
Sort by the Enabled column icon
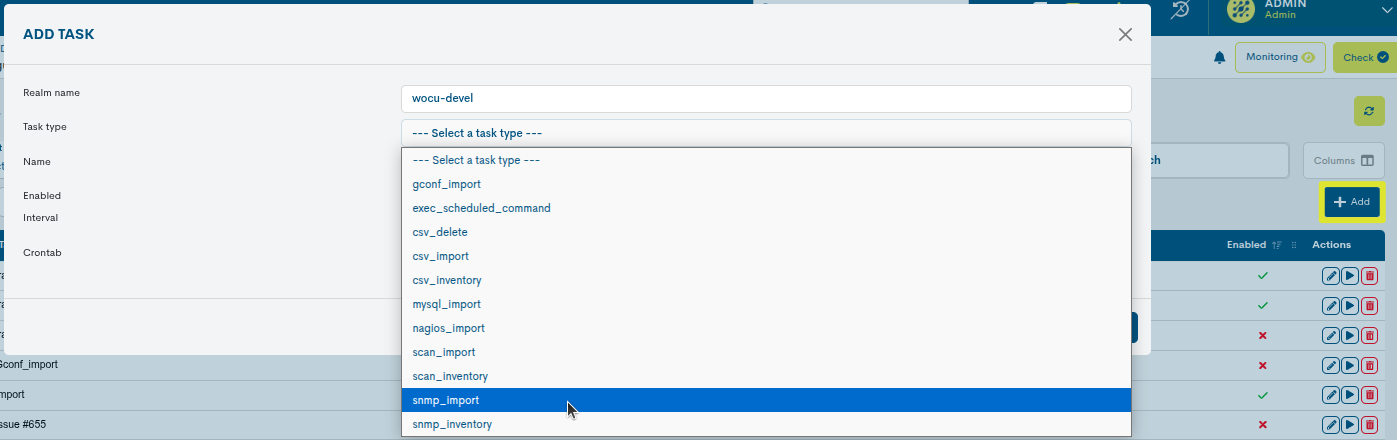[x=1276, y=245]
